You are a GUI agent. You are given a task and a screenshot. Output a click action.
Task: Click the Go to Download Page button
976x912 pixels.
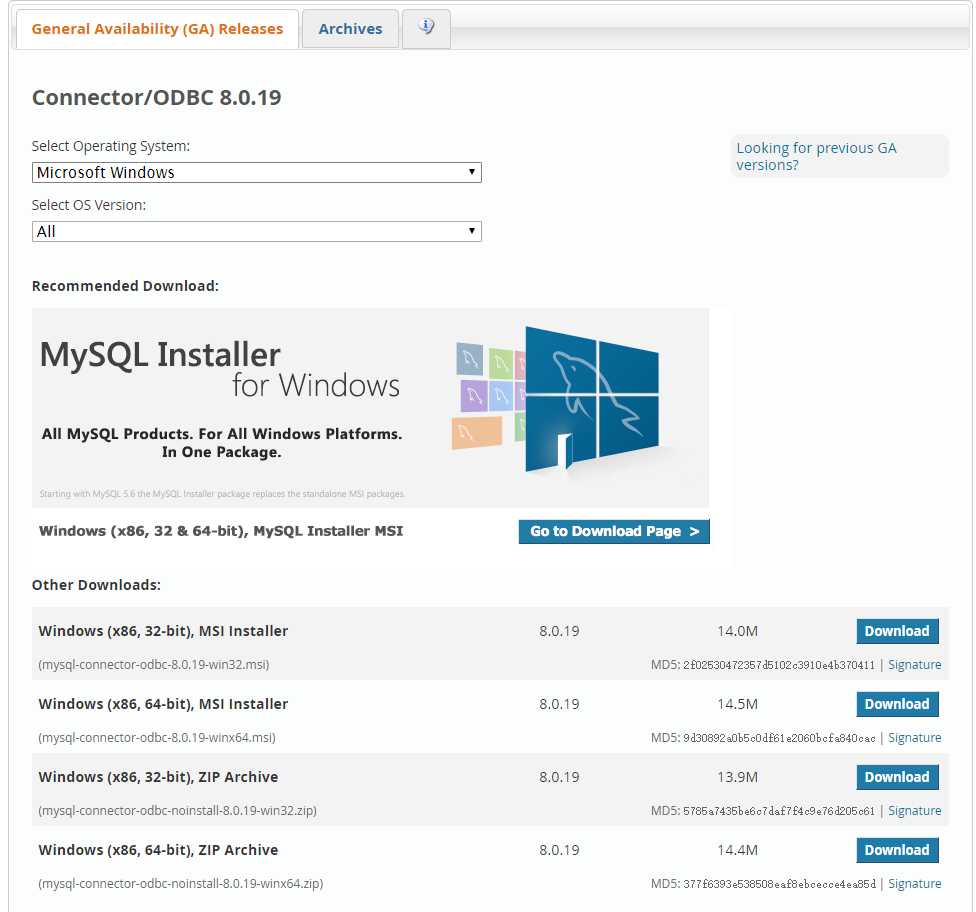[614, 532]
